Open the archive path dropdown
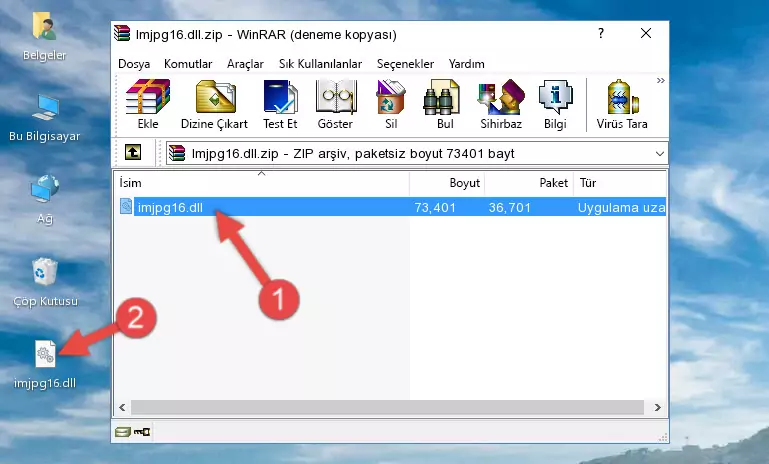769x464 pixels. [x=660, y=154]
